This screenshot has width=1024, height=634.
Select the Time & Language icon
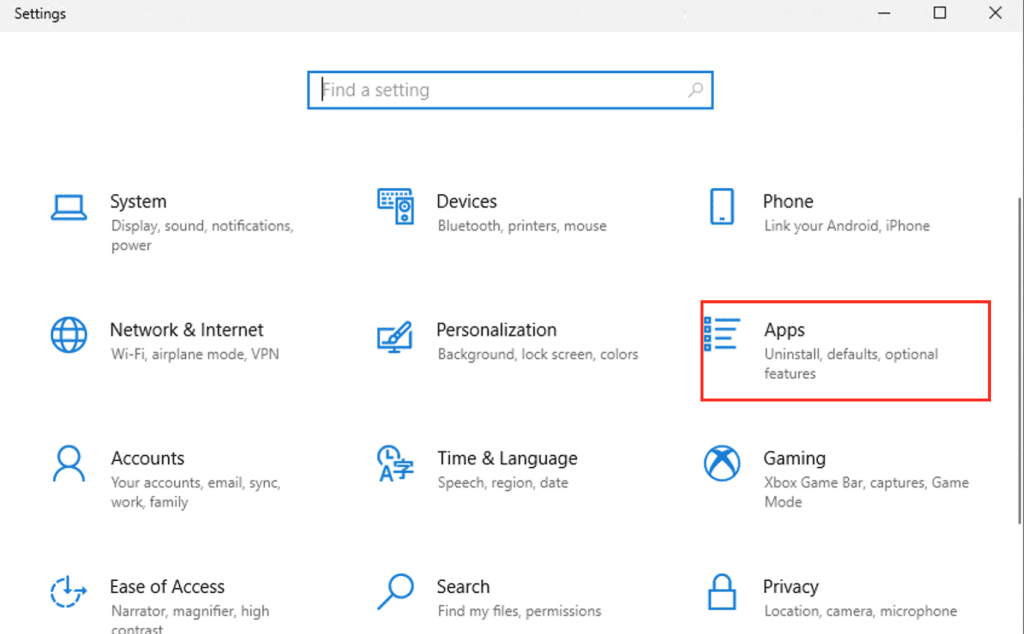click(x=395, y=464)
